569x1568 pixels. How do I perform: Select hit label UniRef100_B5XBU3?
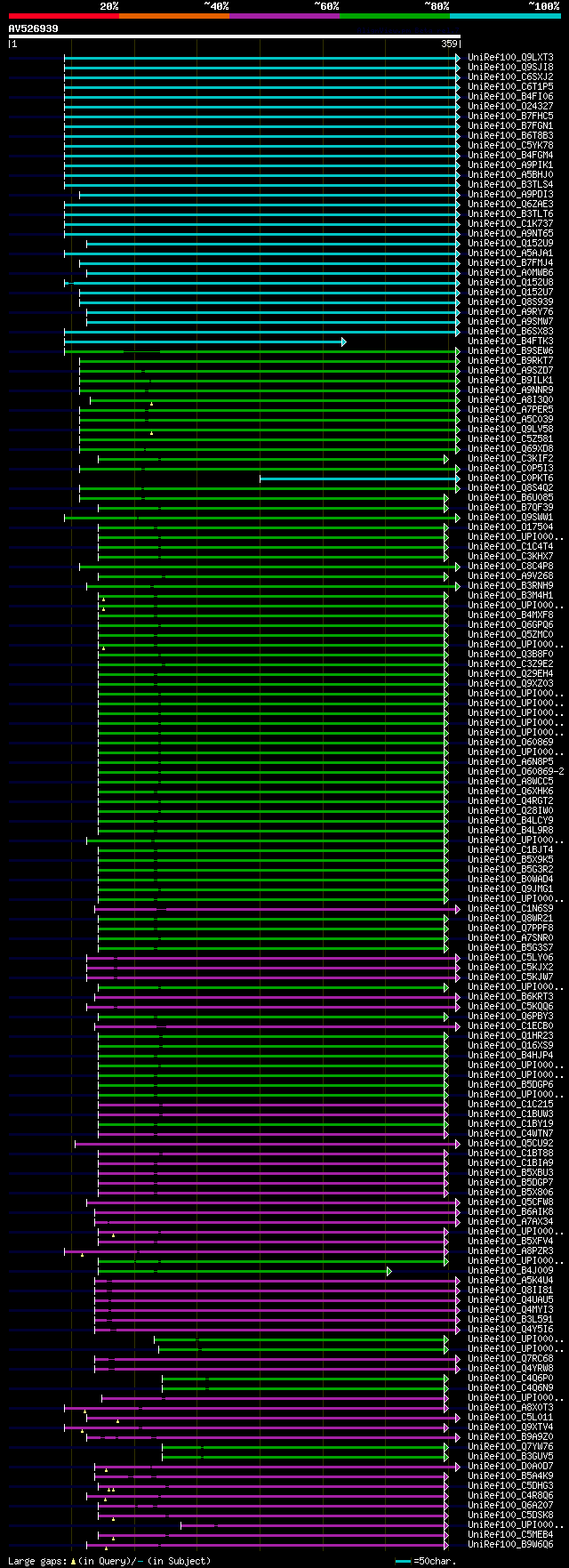[510, 1173]
